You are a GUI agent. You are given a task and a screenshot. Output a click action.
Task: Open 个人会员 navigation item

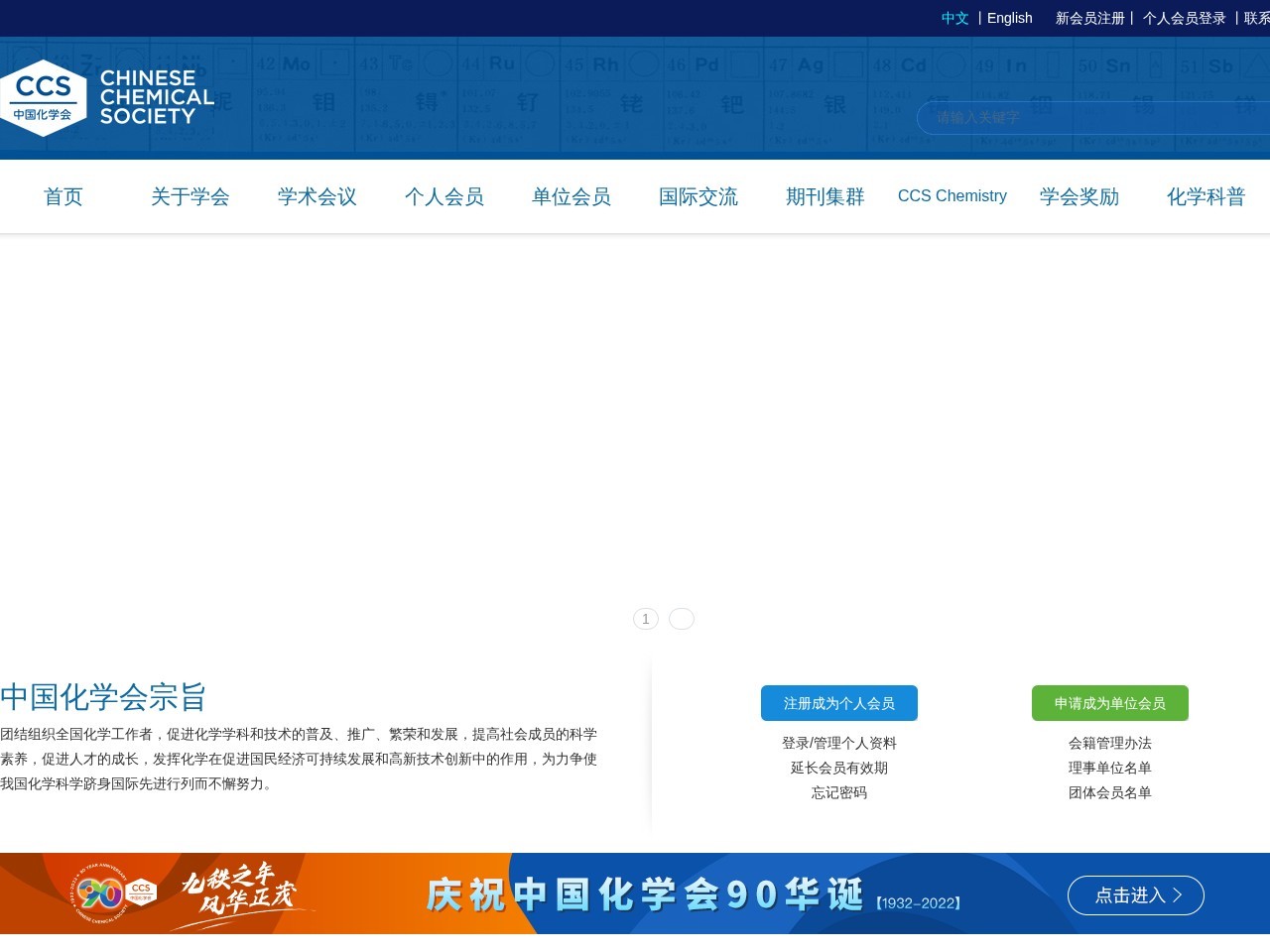click(444, 197)
